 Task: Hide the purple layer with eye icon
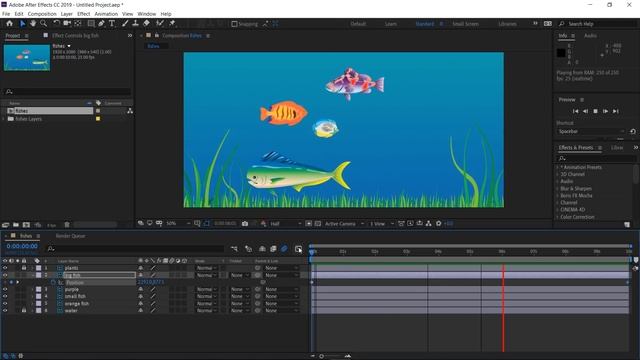coord(5,289)
